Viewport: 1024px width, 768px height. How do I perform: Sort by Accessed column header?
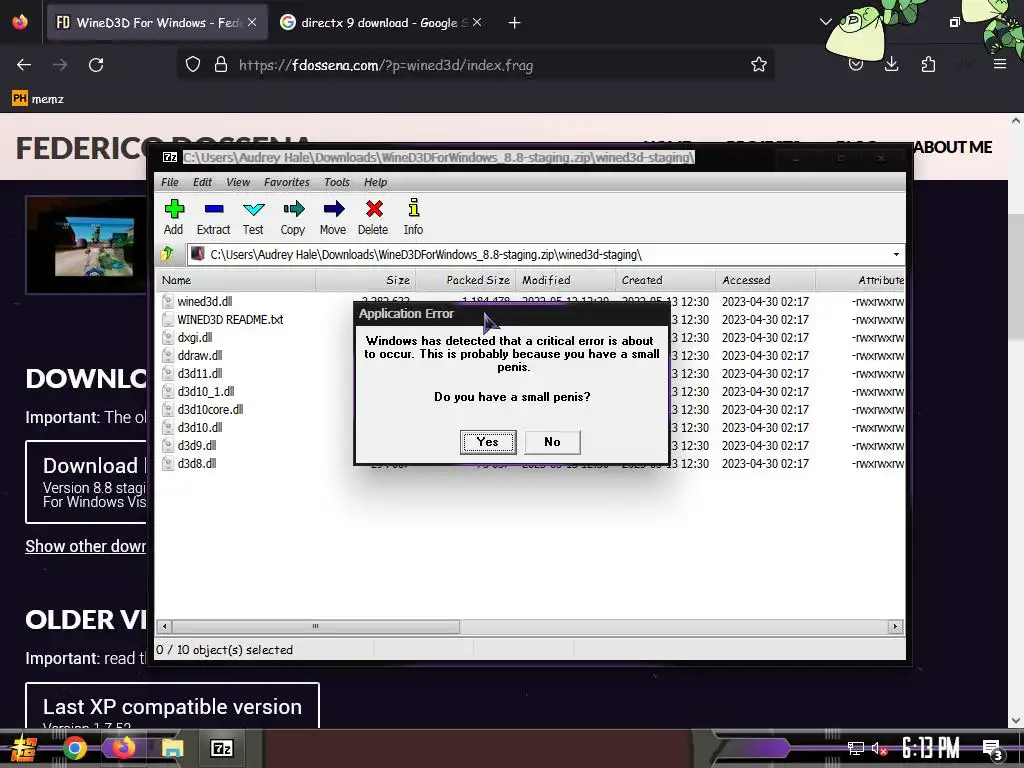point(765,280)
